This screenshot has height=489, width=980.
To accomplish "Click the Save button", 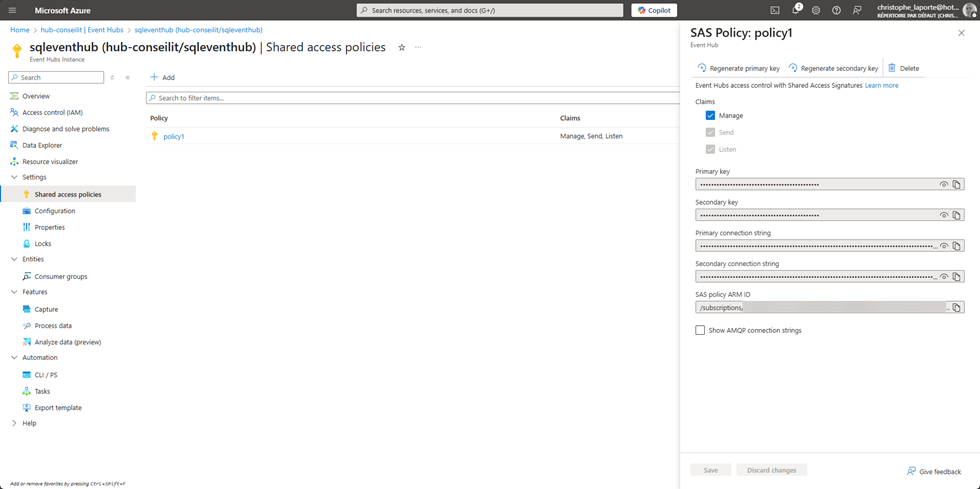I will click(x=711, y=470).
